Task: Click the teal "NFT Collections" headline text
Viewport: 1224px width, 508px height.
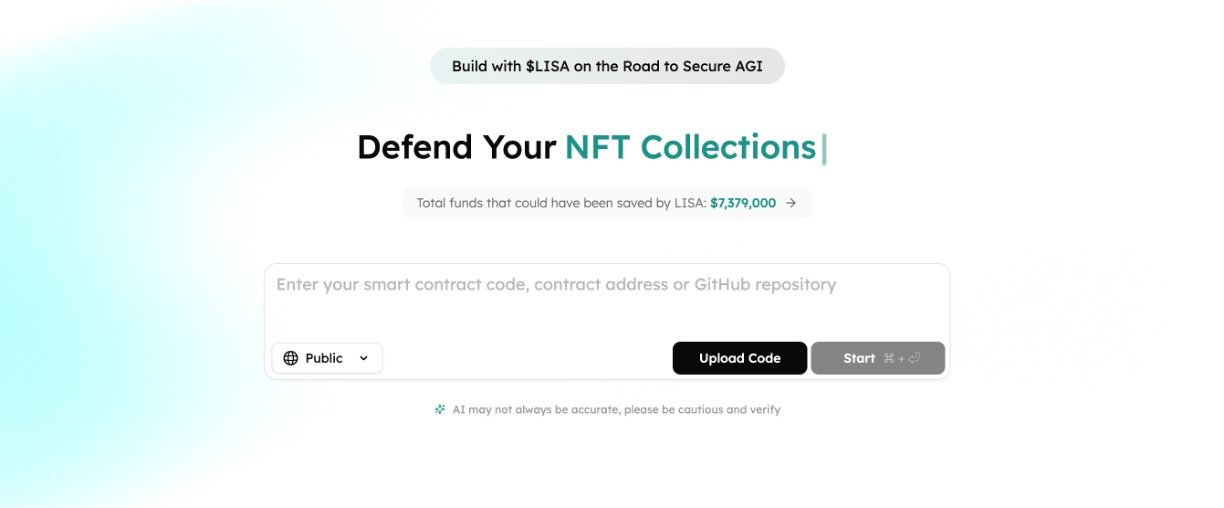Action: (x=690, y=147)
